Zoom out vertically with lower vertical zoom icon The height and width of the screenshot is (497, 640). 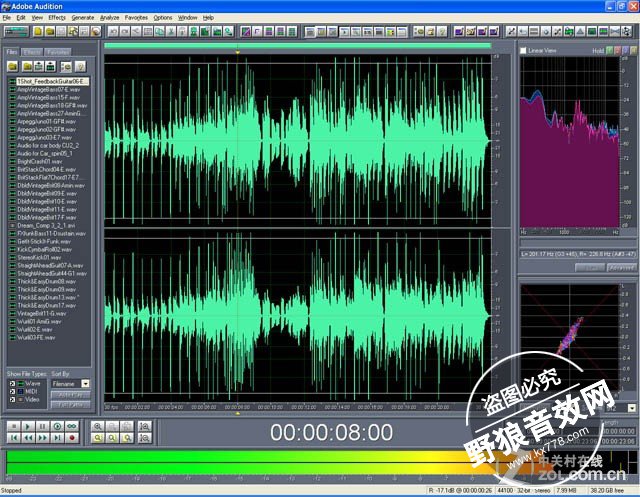pyautogui.click(x=144, y=438)
